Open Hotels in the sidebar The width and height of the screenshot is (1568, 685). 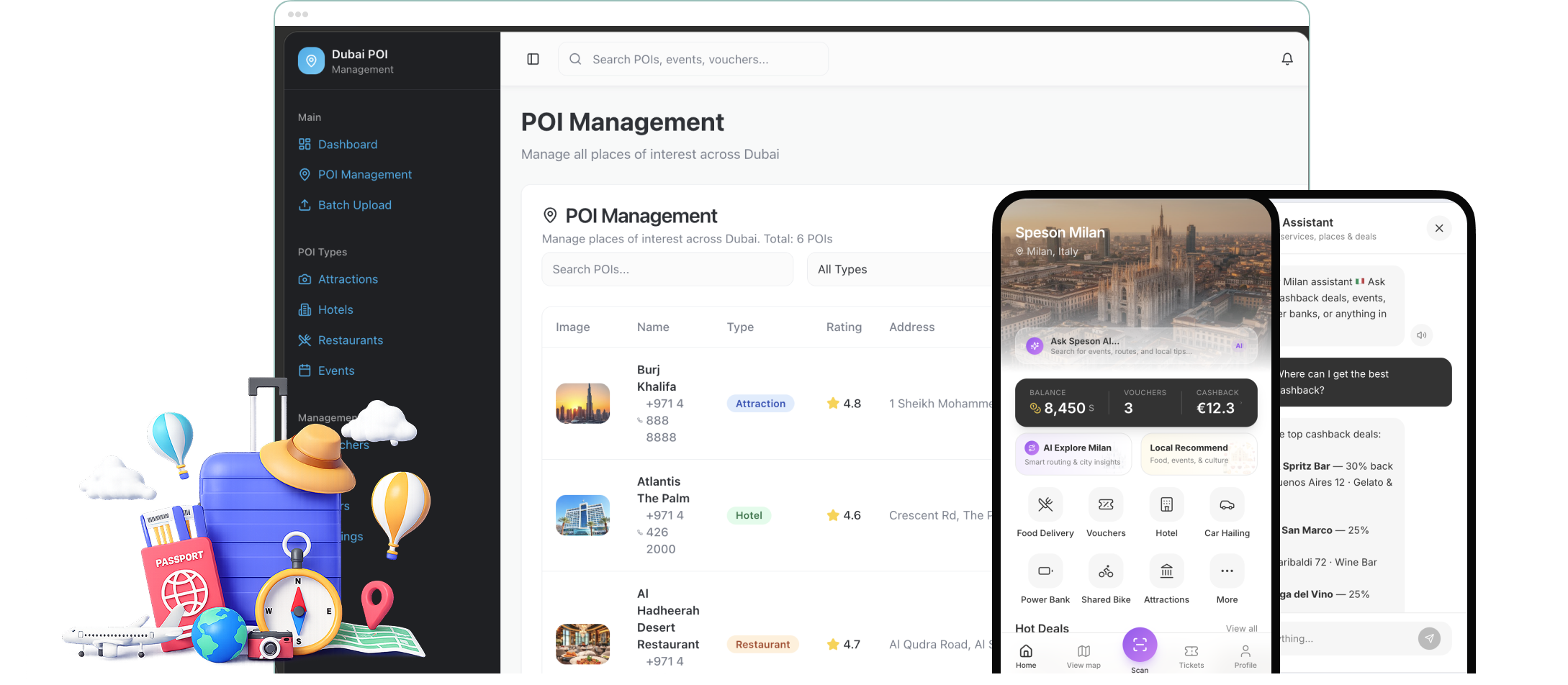325,310
